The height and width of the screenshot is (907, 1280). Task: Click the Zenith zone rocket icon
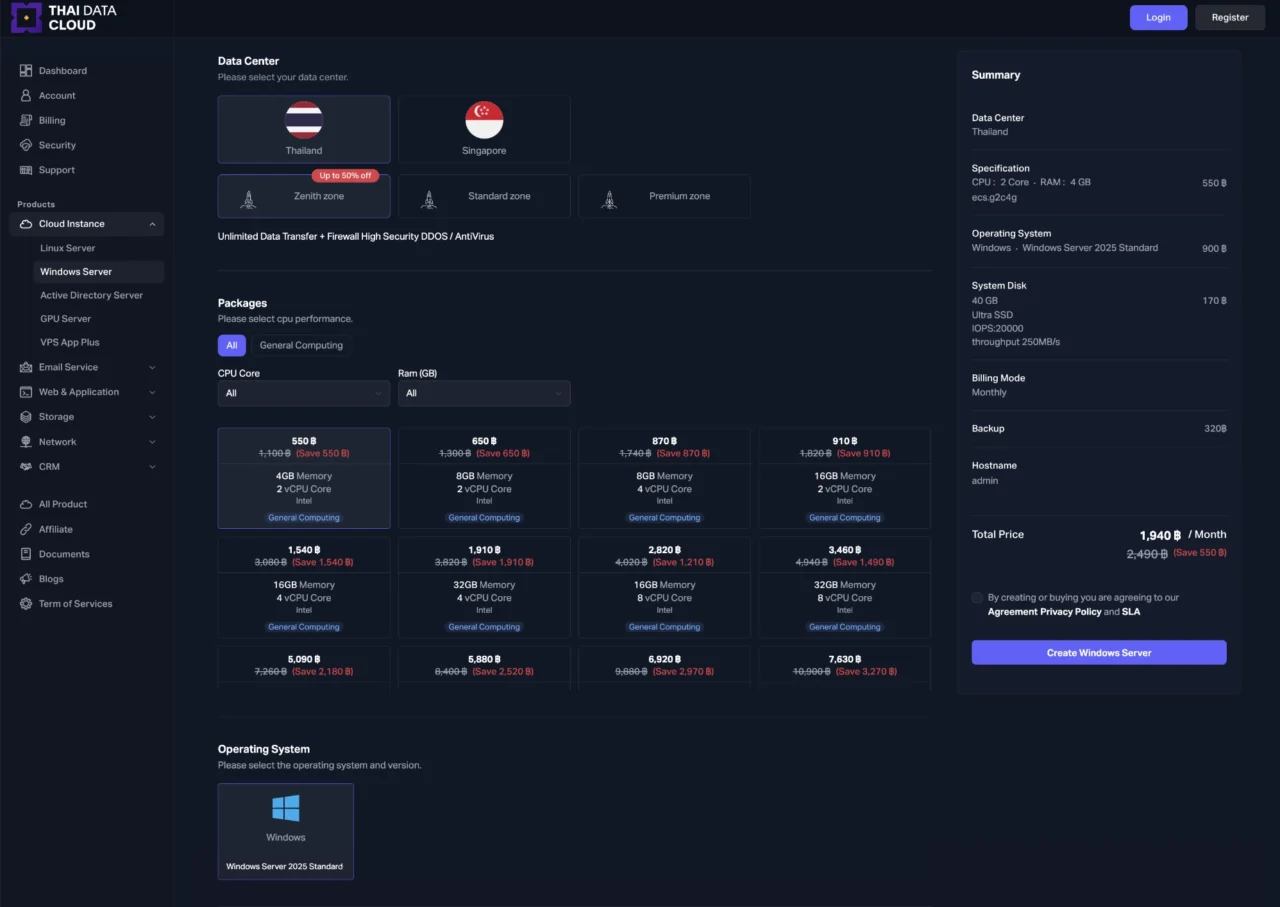(x=248, y=198)
